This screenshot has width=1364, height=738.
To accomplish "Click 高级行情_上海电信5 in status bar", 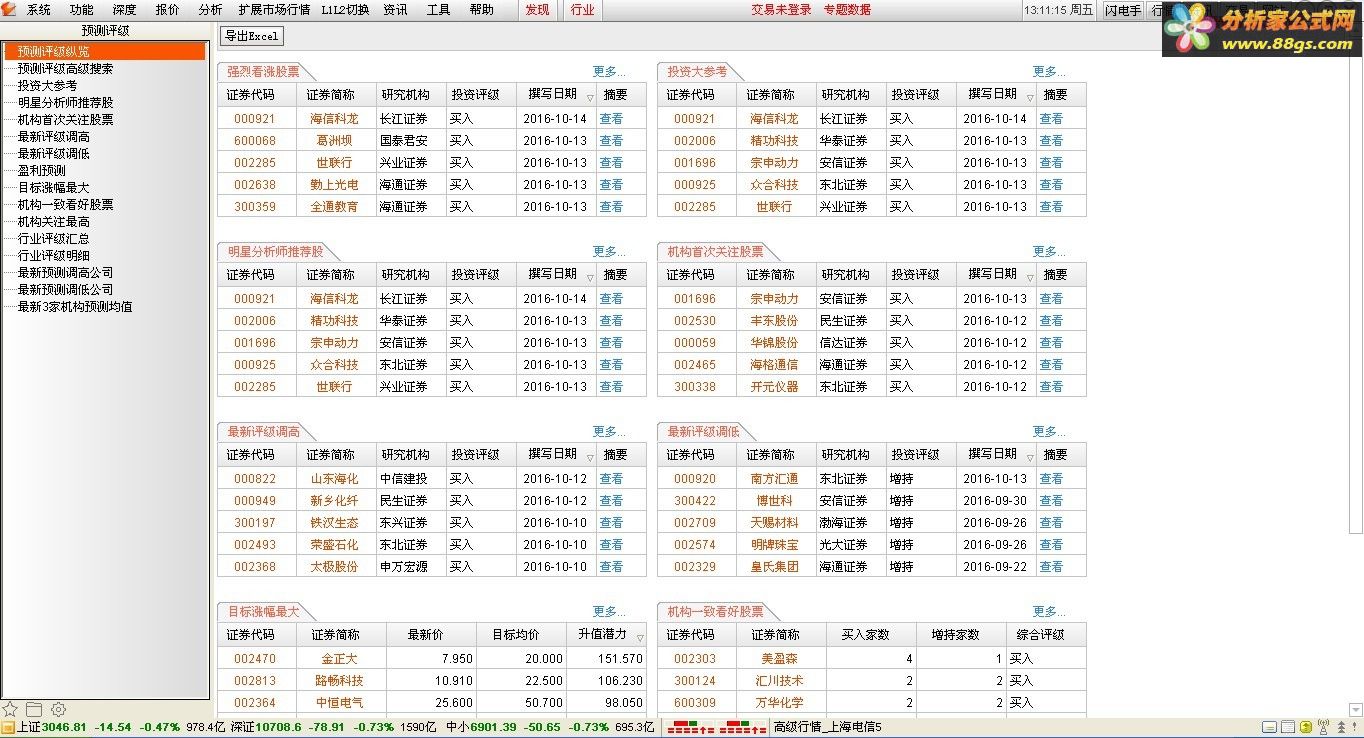I will click(828, 728).
